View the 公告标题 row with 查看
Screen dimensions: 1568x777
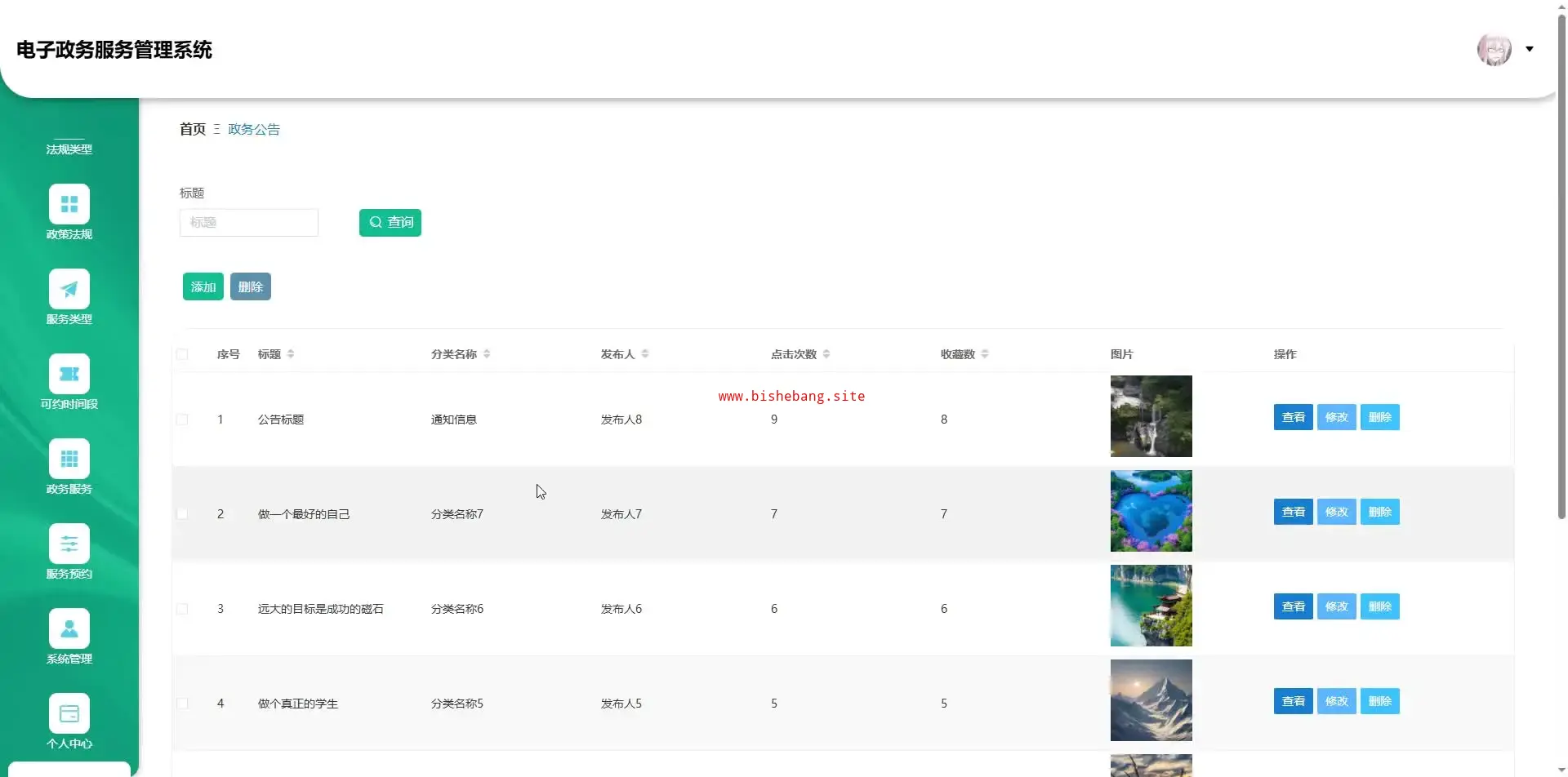pos(1294,417)
